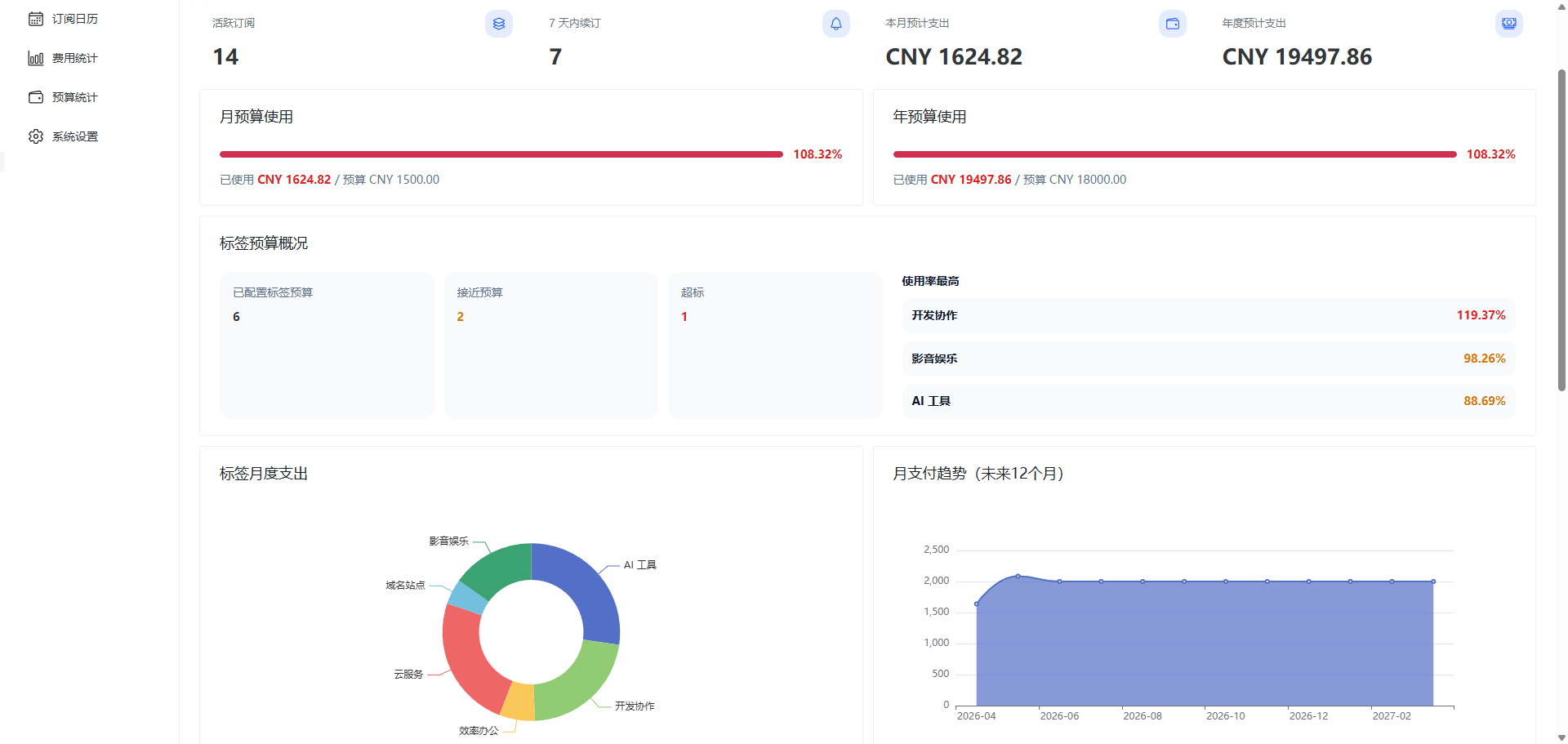Click the large CNY 1624.82 heading value

point(954,57)
